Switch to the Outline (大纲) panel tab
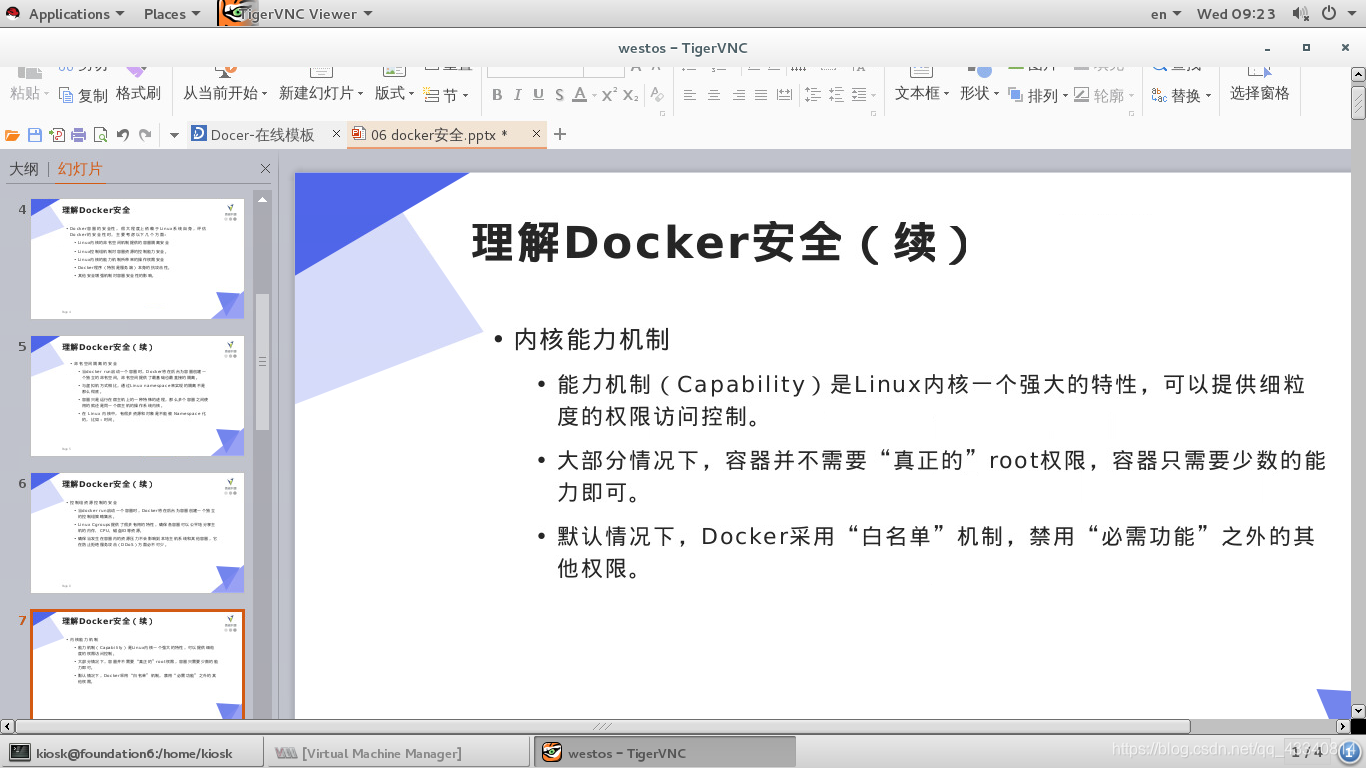The image size is (1366, 768). 24,169
